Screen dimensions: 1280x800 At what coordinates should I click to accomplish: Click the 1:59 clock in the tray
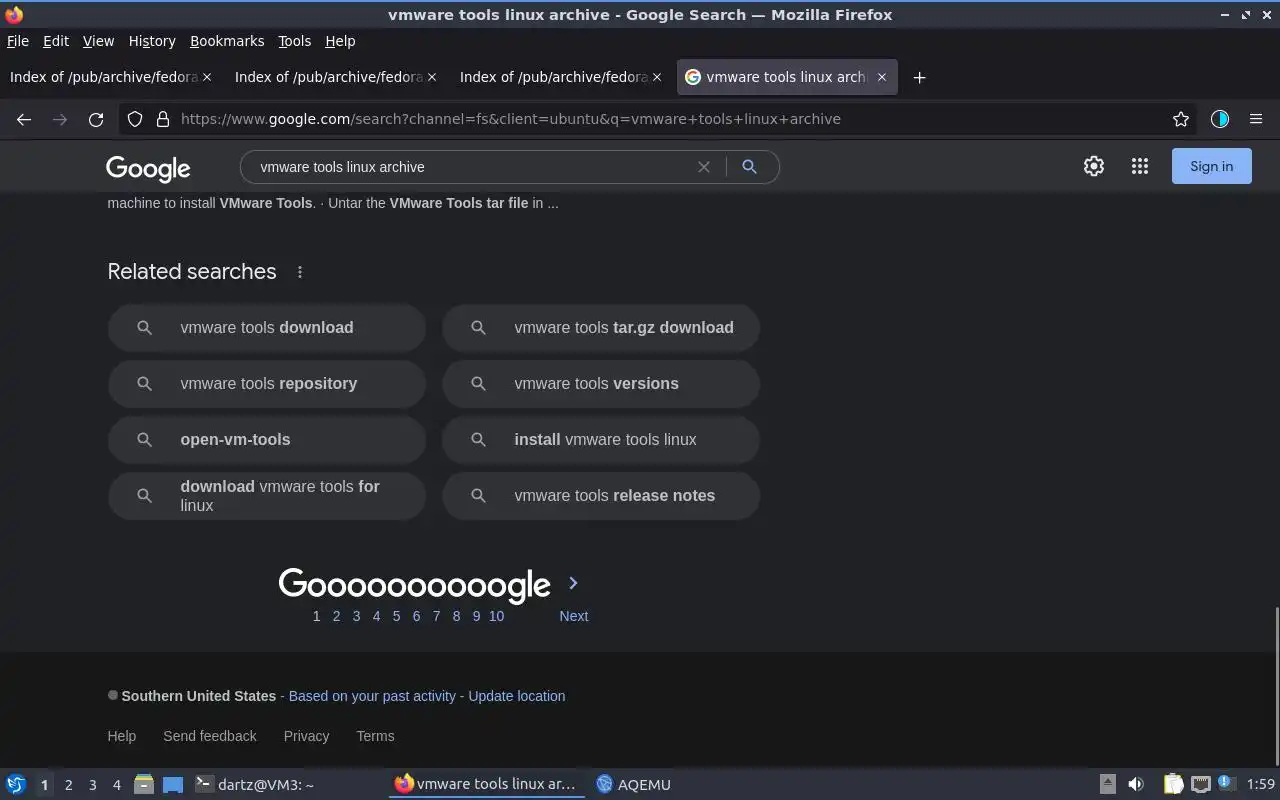[1261, 785]
